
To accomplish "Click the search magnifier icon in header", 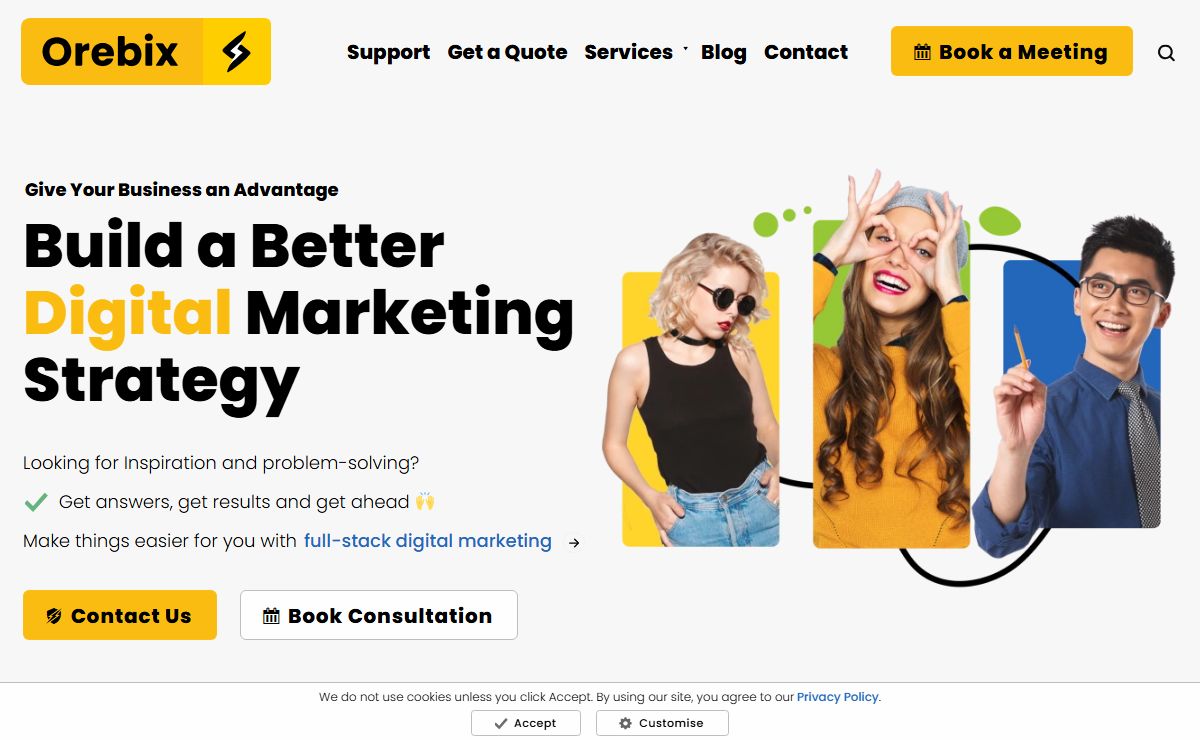I will [x=1166, y=53].
